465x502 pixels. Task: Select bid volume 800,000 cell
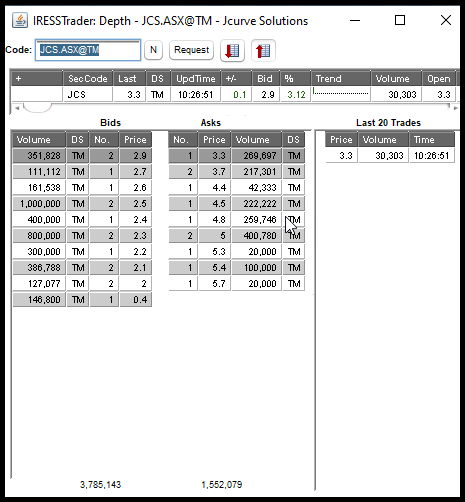coord(39,236)
